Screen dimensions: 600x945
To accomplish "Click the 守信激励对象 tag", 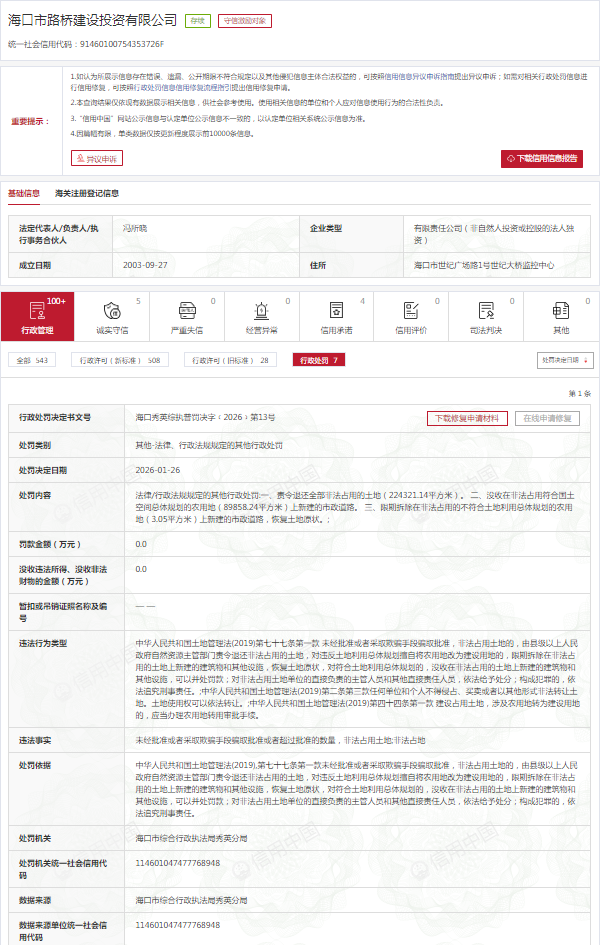I will [245, 20].
